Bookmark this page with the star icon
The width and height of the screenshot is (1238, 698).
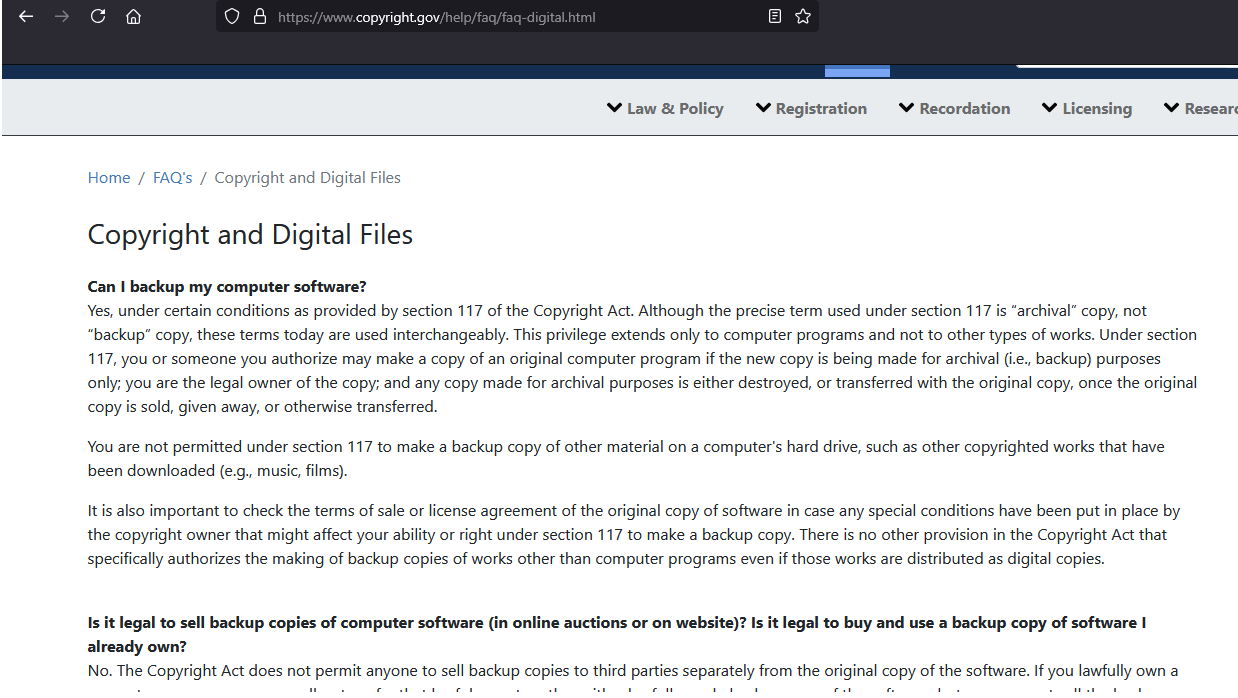click(x=803, y=16)
